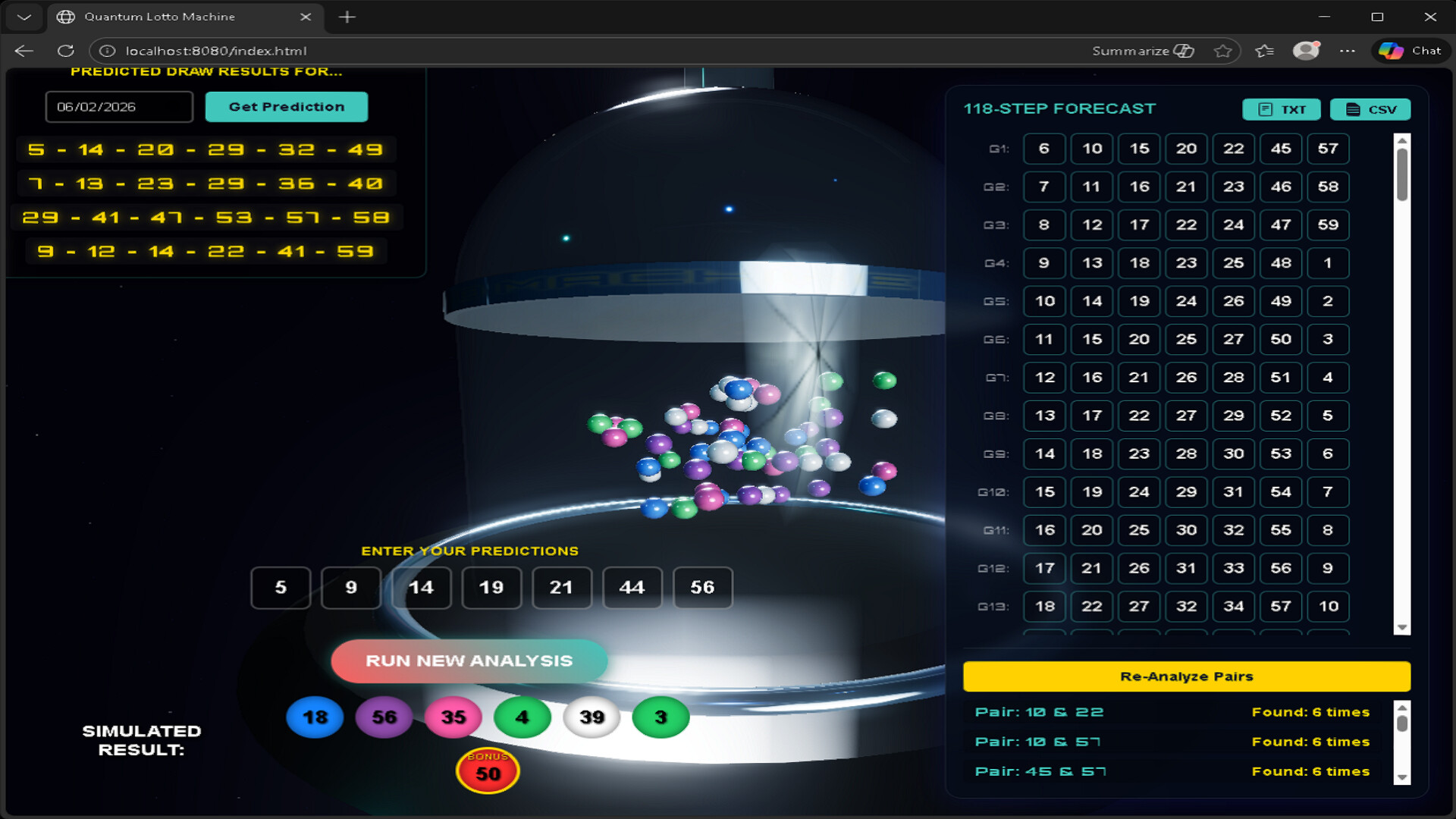Viewport: 1456px width, 819px height.
Task: Click the browser profile icon
Action: (1306, 51)
